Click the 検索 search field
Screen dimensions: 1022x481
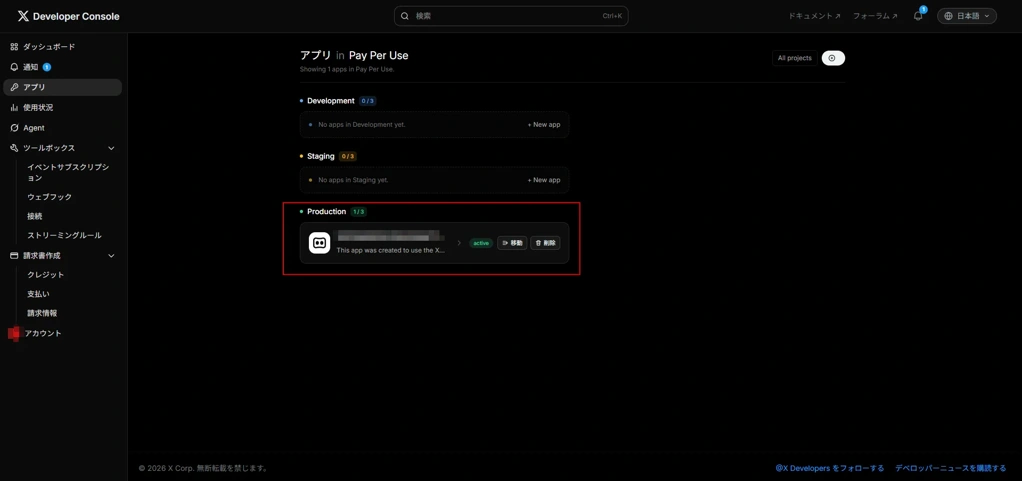[511, 16]
